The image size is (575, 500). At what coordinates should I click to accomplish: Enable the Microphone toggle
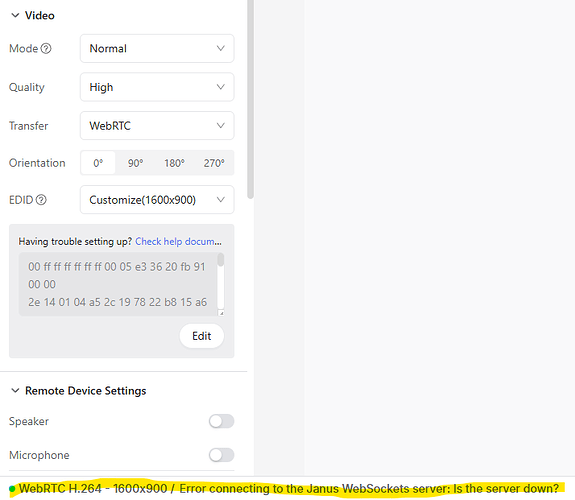pos(221,455)
